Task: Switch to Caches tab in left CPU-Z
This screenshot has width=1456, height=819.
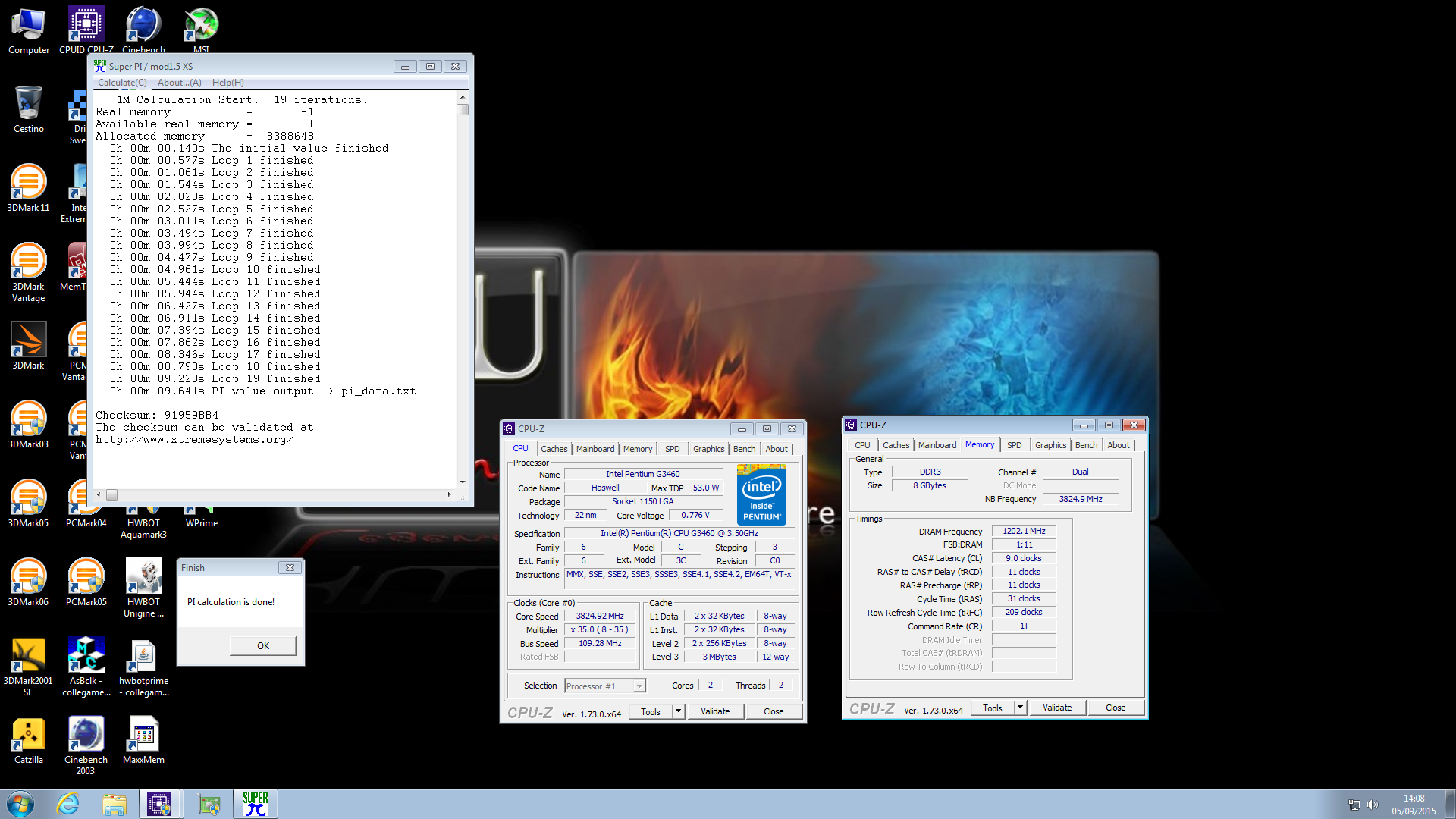Action: pyautogui.click(x=554, y=449)
